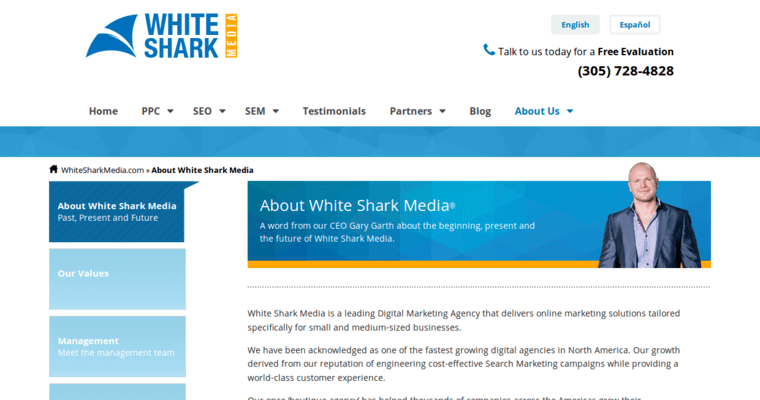Screen dimensions: 760x400
Task: Open the Management sidebar tab
Action: 117,346
